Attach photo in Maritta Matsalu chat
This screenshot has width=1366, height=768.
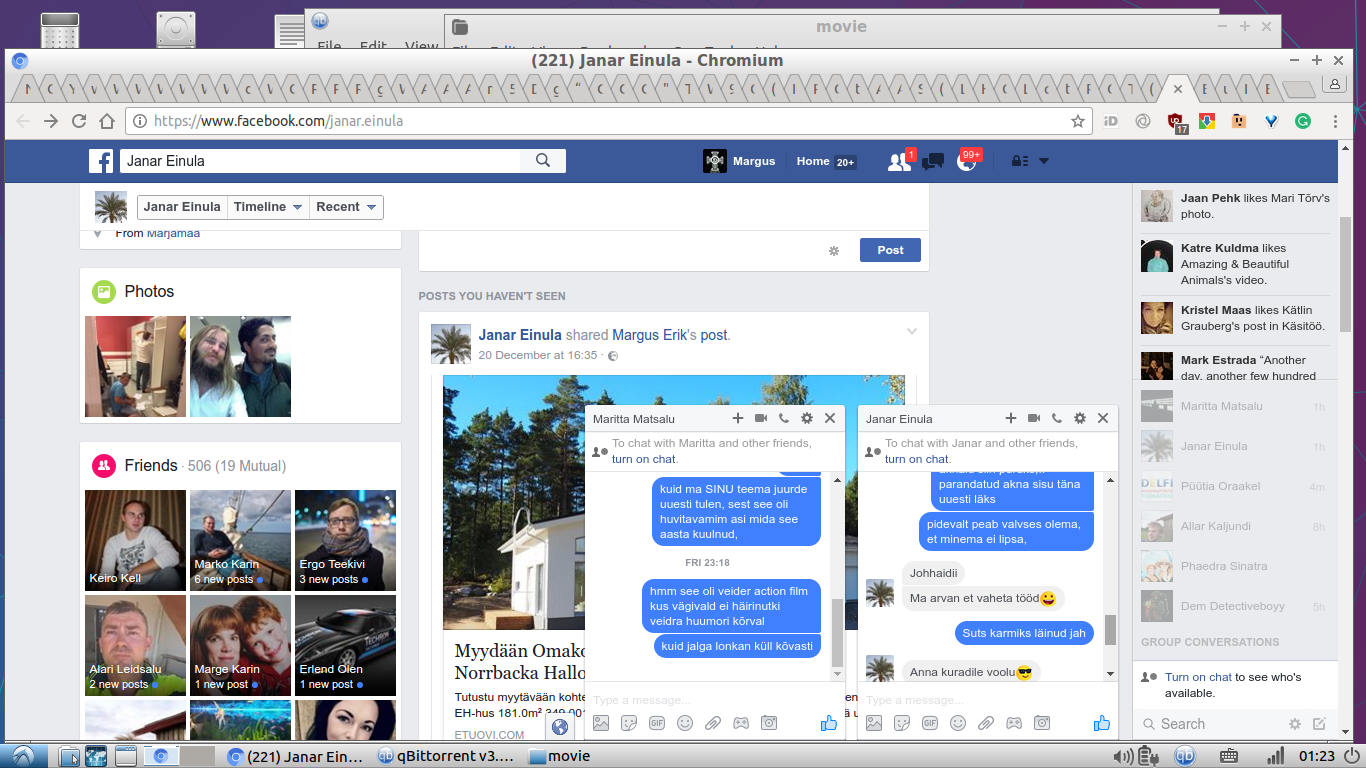(601, 723)
